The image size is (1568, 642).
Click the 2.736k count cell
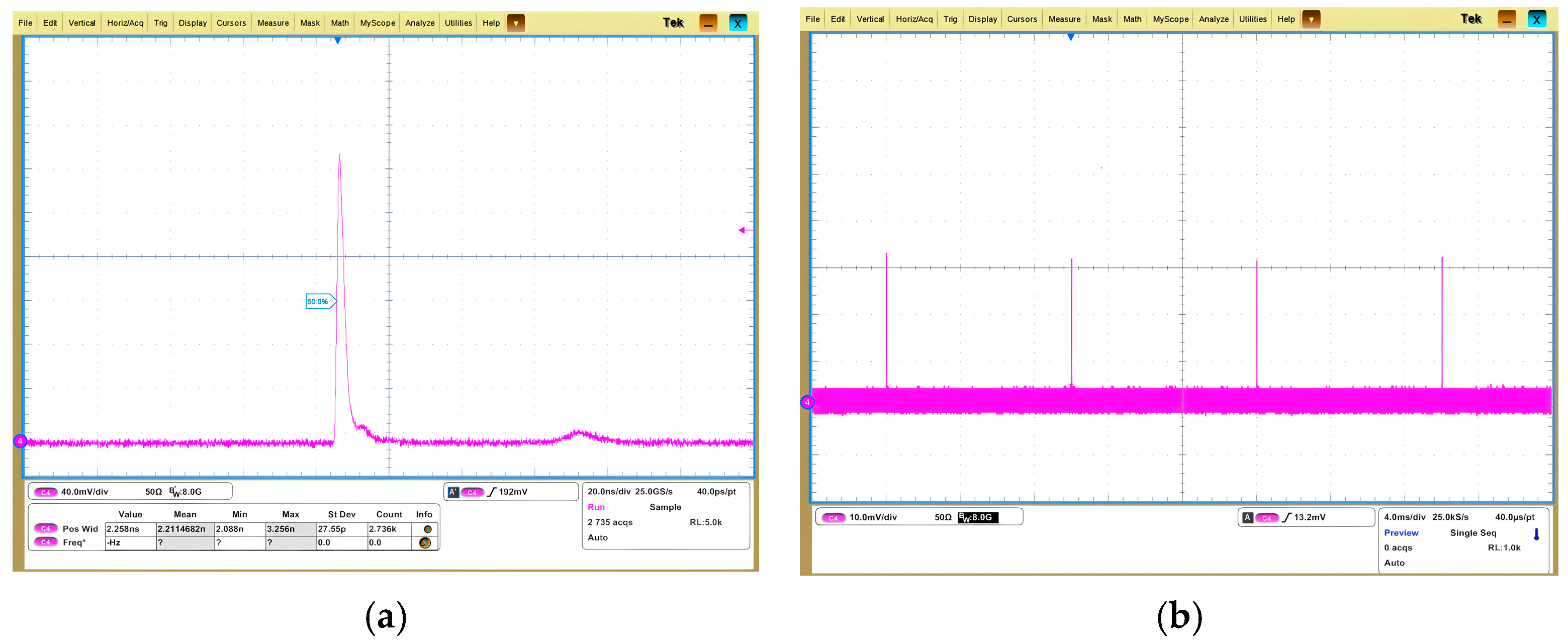click(x=390, y=529)
